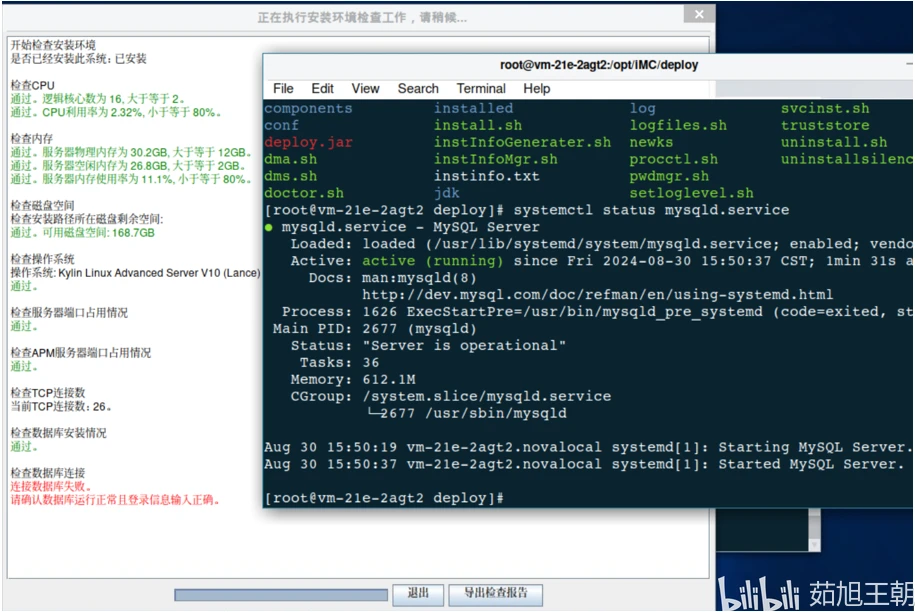Click the 导出检查报告 button
The height and width of the screenshot is (612, 915).
coord(495,594)
